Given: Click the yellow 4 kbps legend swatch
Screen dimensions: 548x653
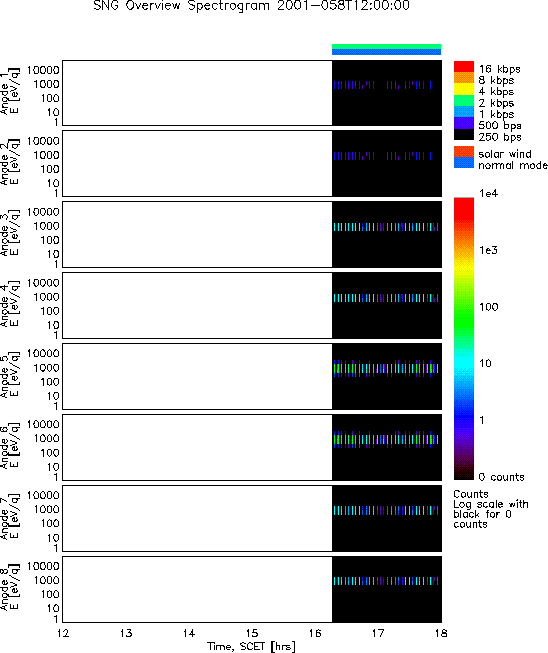Looking at the screenshot, I should pos(464,89).
